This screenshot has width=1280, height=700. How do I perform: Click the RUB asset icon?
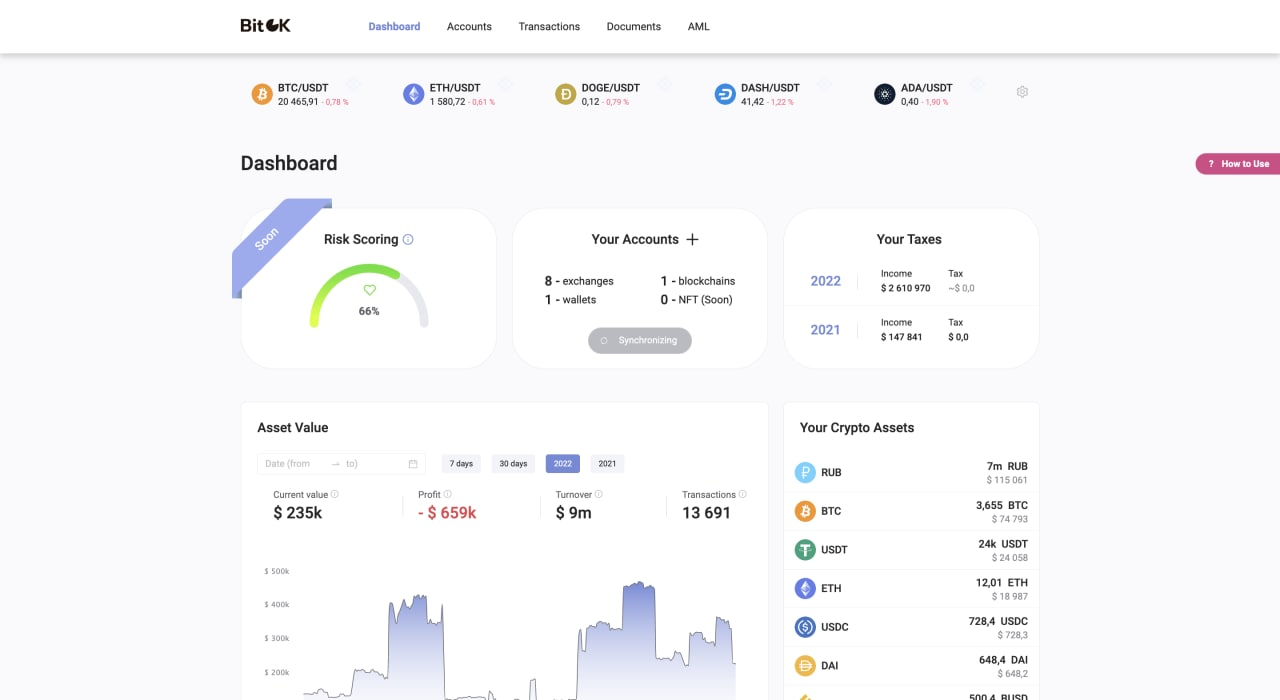pyautogui.click(x=805, y=473)
